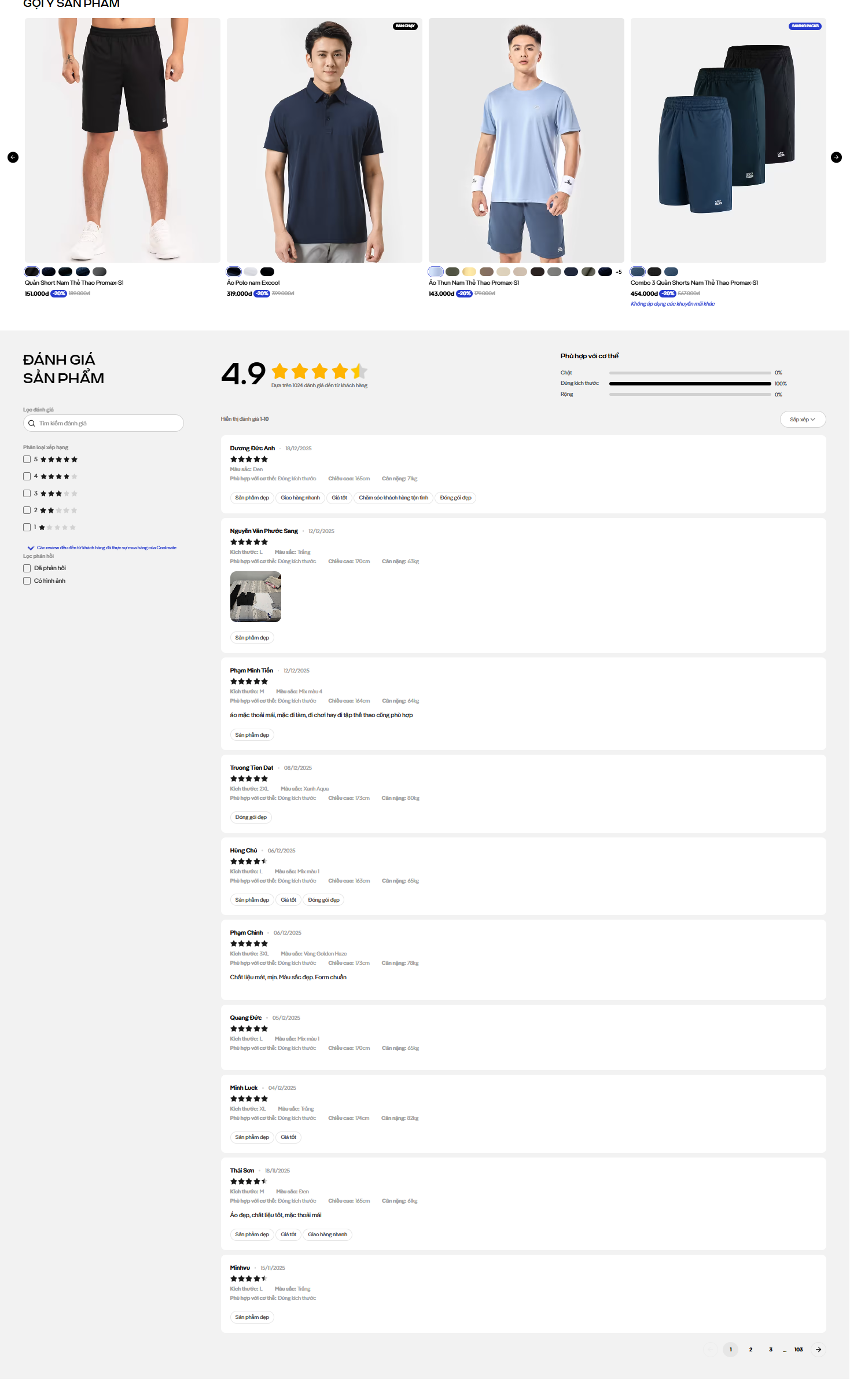Go to next reviews page arrow
Screen dimensions: 861x1400
(818, 1349)
